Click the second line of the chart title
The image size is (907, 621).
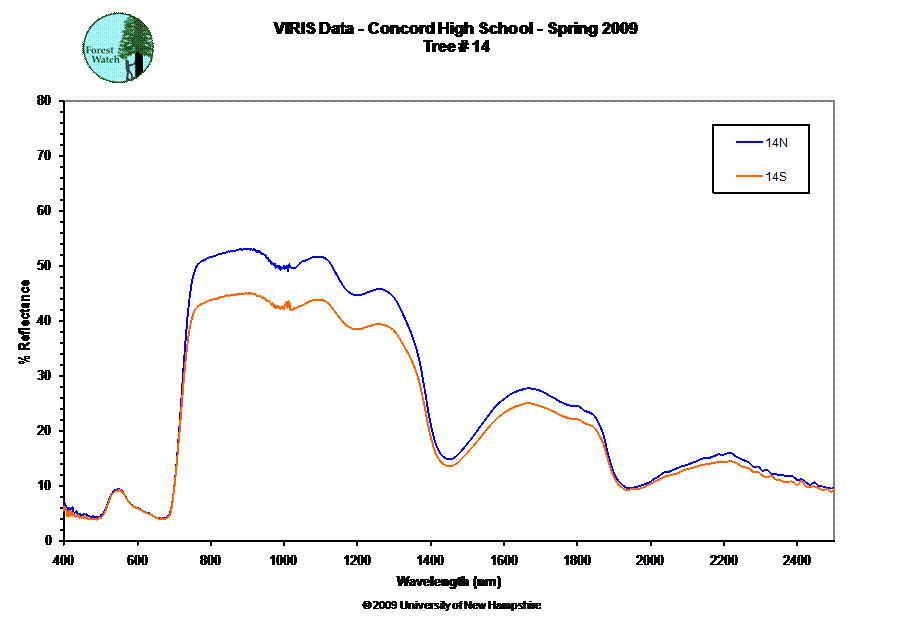[455, 45]
